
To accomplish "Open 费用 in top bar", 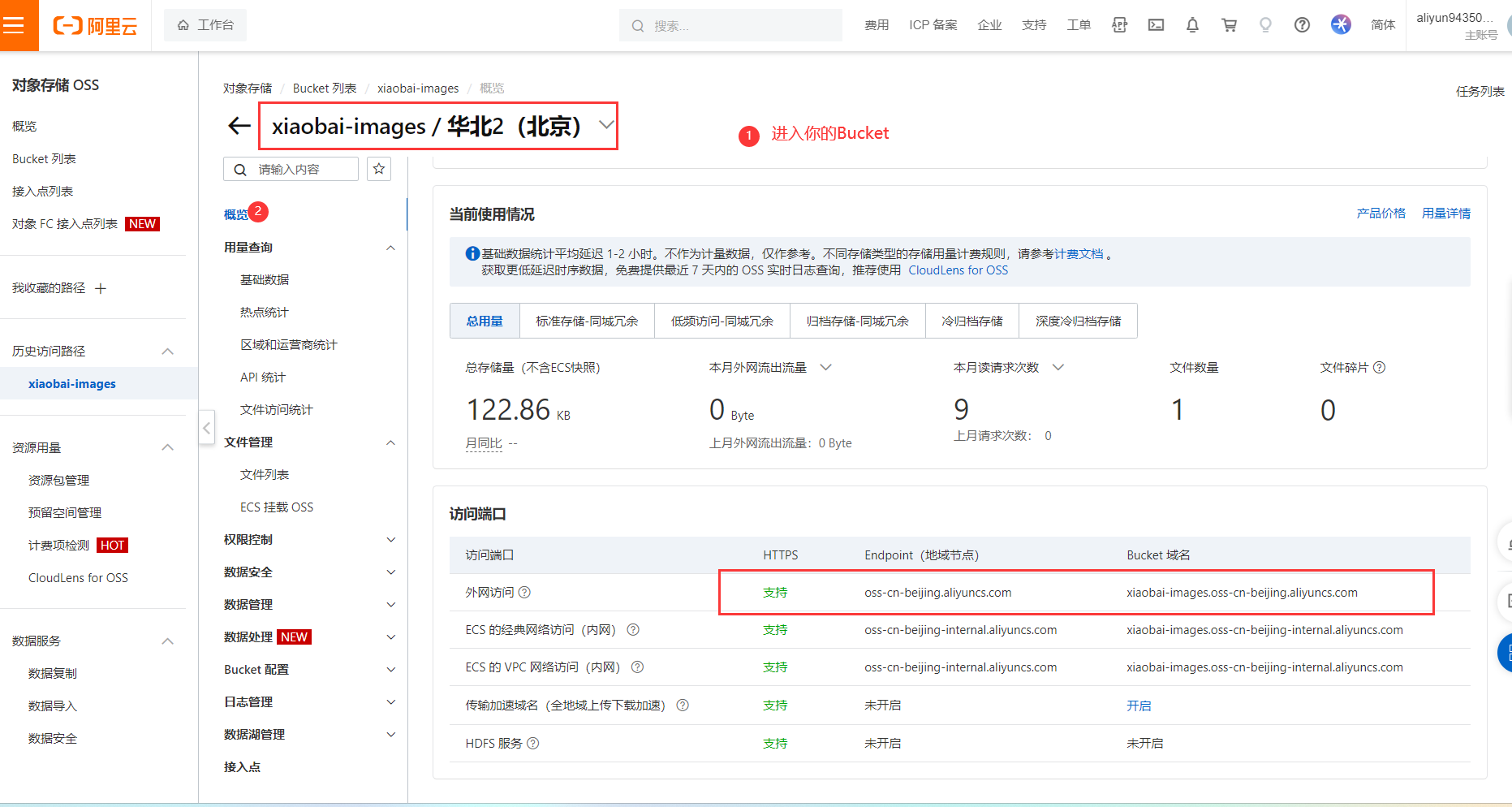I will (x=877, y=25).
